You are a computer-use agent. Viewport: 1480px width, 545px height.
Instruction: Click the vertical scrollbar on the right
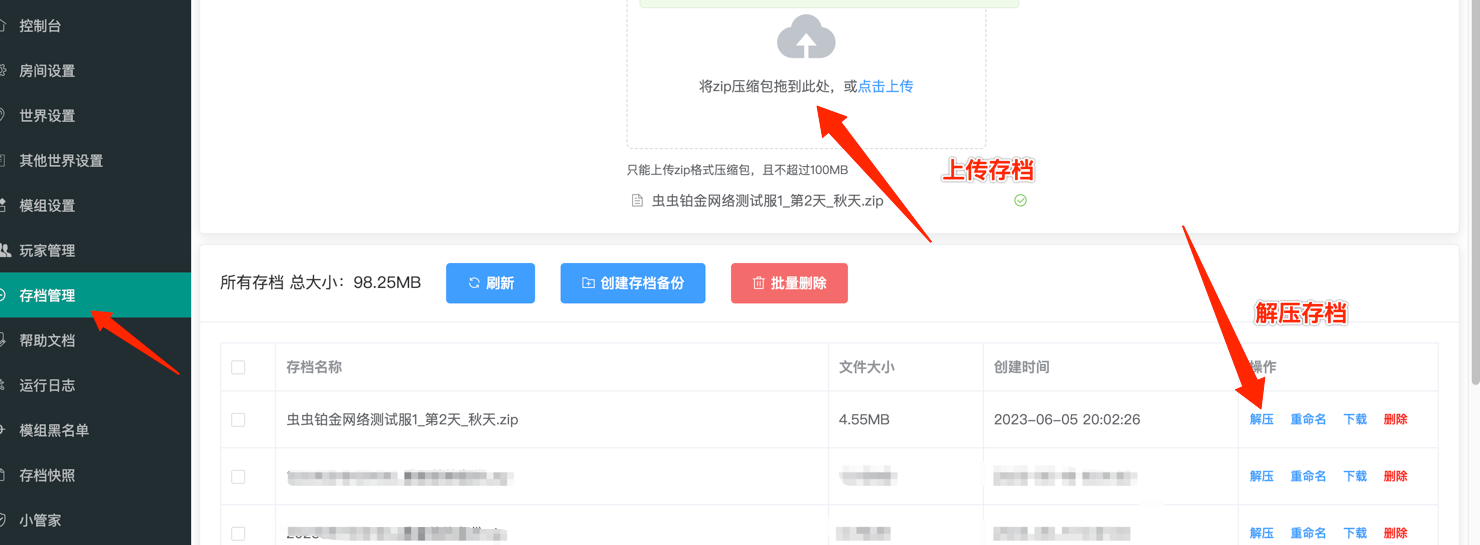(x=1473, y=200)
